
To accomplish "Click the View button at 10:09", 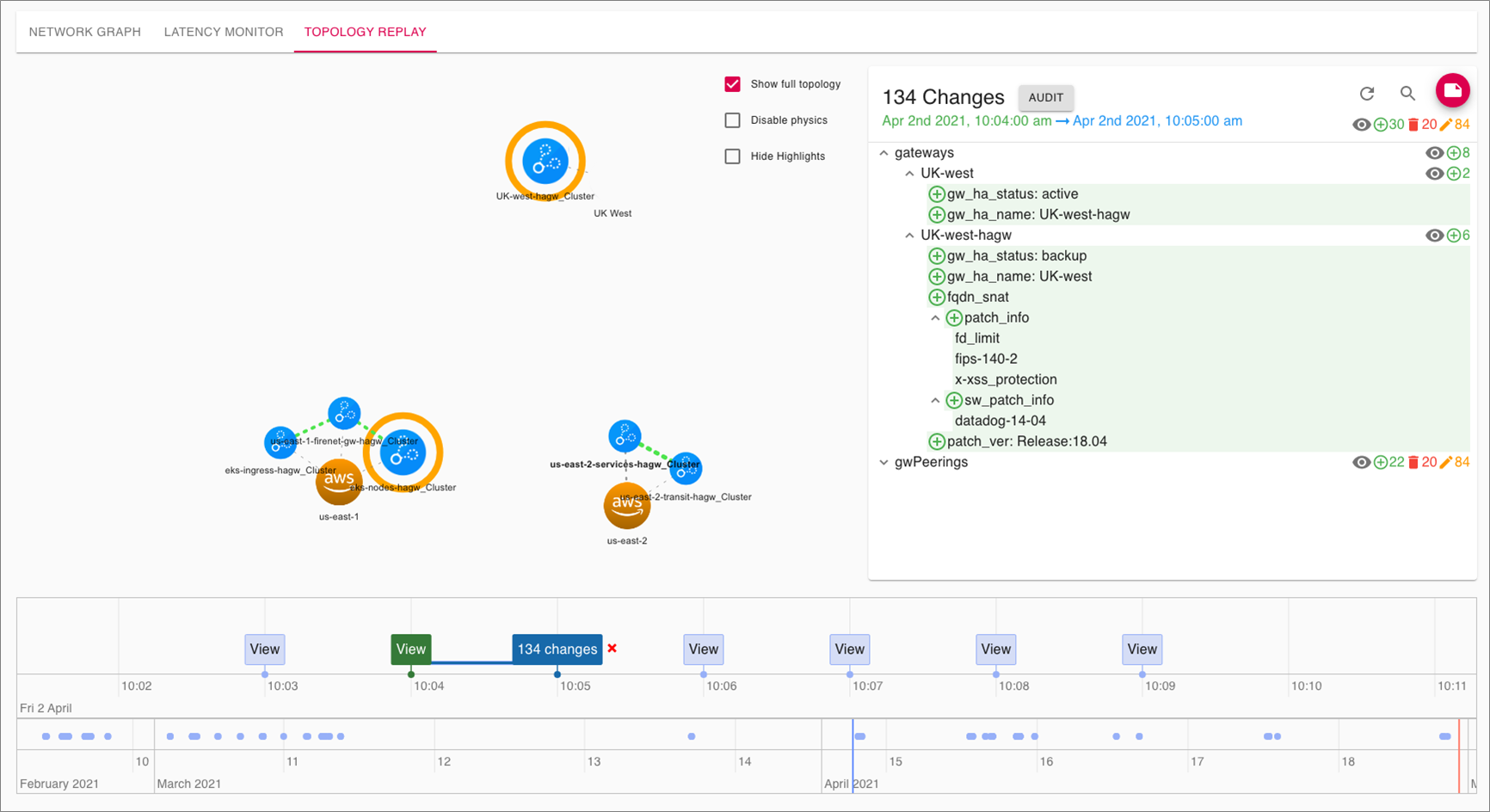I will click(x=1142, y=649).
